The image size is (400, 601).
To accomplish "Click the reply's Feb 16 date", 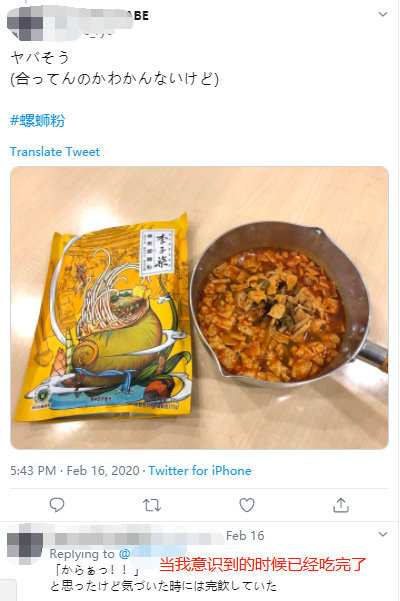I will tap(245, 535).
